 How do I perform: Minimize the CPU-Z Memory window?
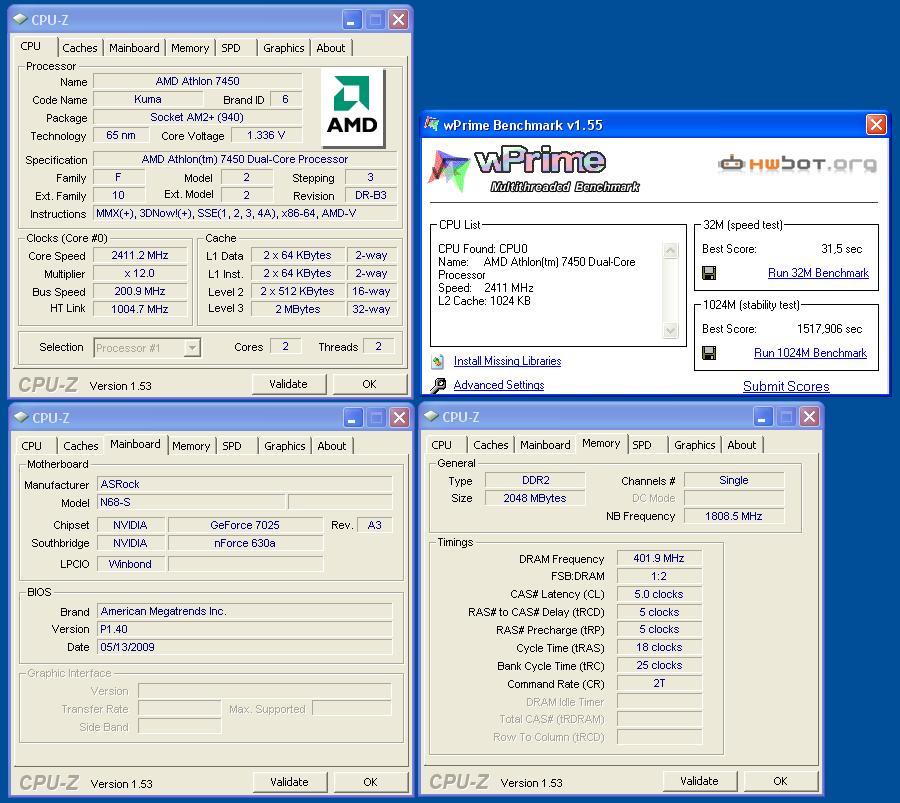[762, 417]
